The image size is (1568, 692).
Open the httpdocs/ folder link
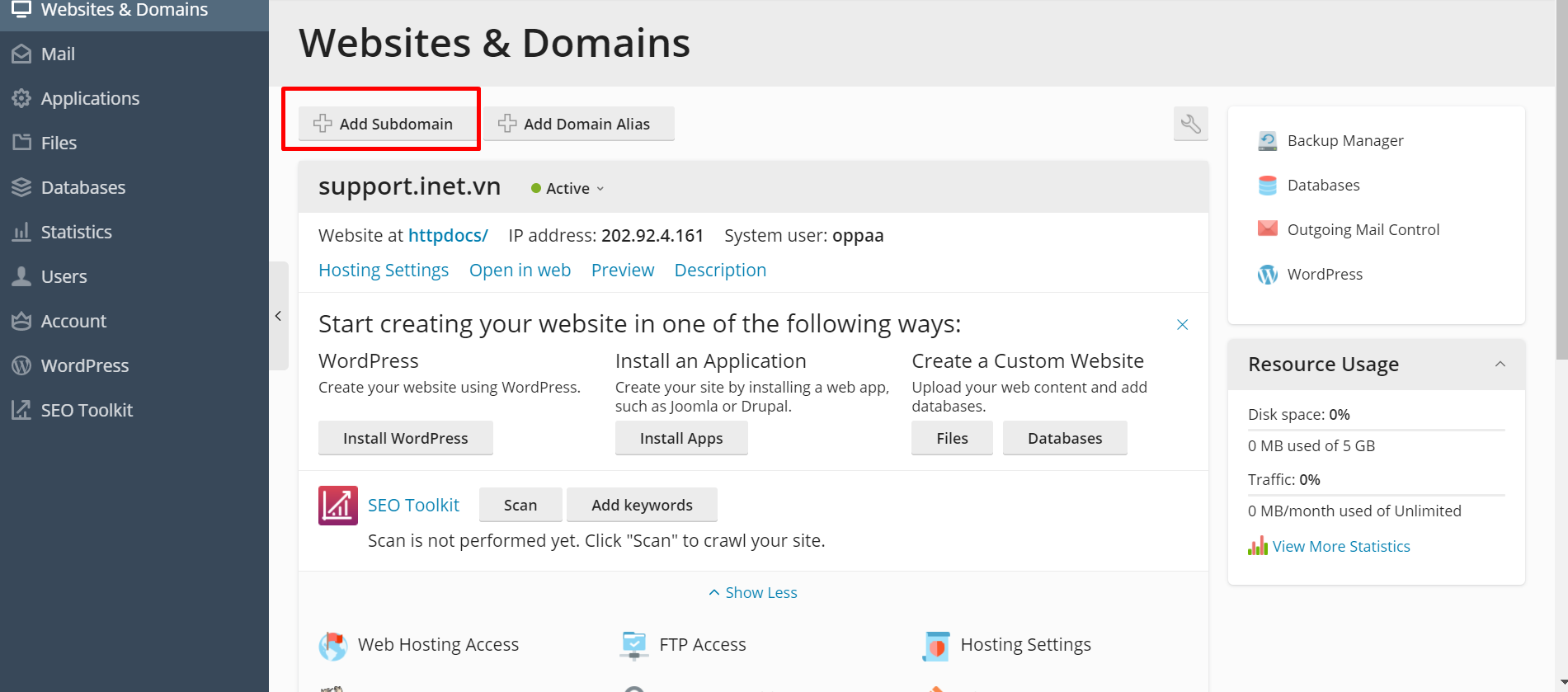coord(448,236)
